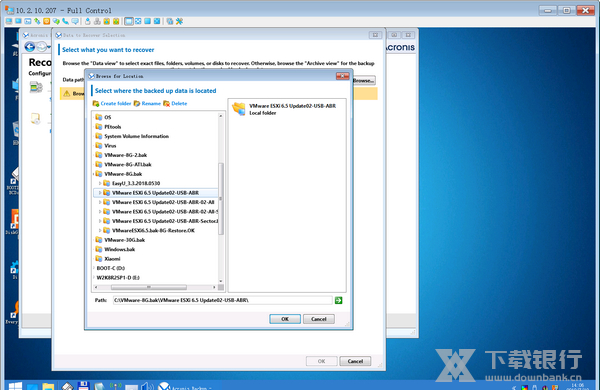The image size is (600, 390).
Task: Click the orange shutdown toolbar icon
Action: point(46,21)
